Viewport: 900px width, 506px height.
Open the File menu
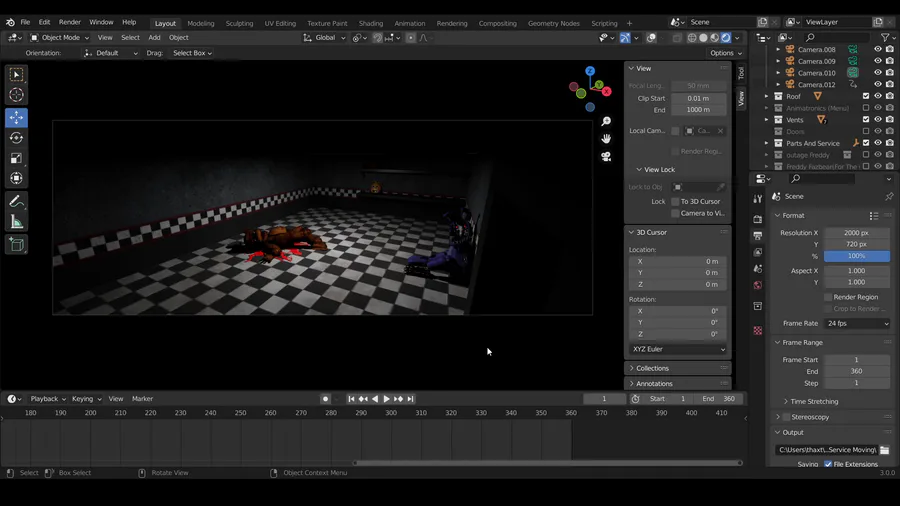[x=25, y=22]
